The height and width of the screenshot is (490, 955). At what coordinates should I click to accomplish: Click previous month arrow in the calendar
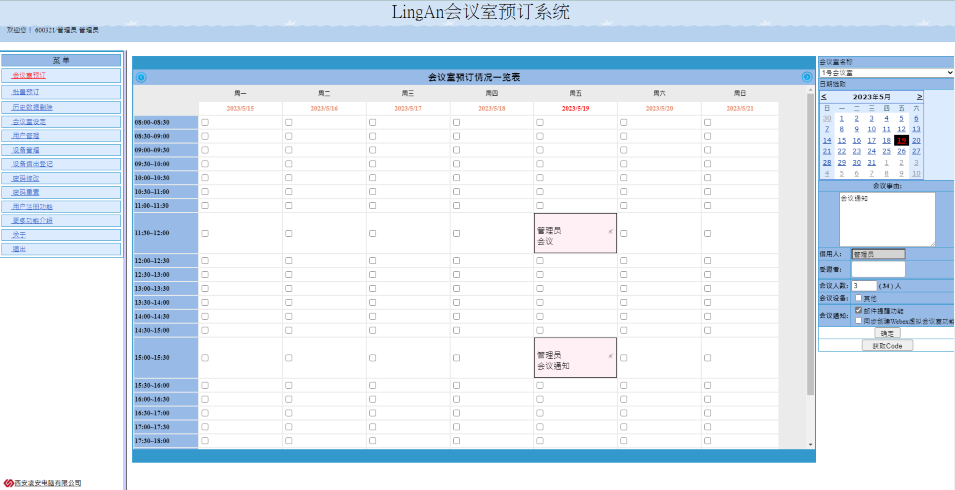[x=824, y=96]
